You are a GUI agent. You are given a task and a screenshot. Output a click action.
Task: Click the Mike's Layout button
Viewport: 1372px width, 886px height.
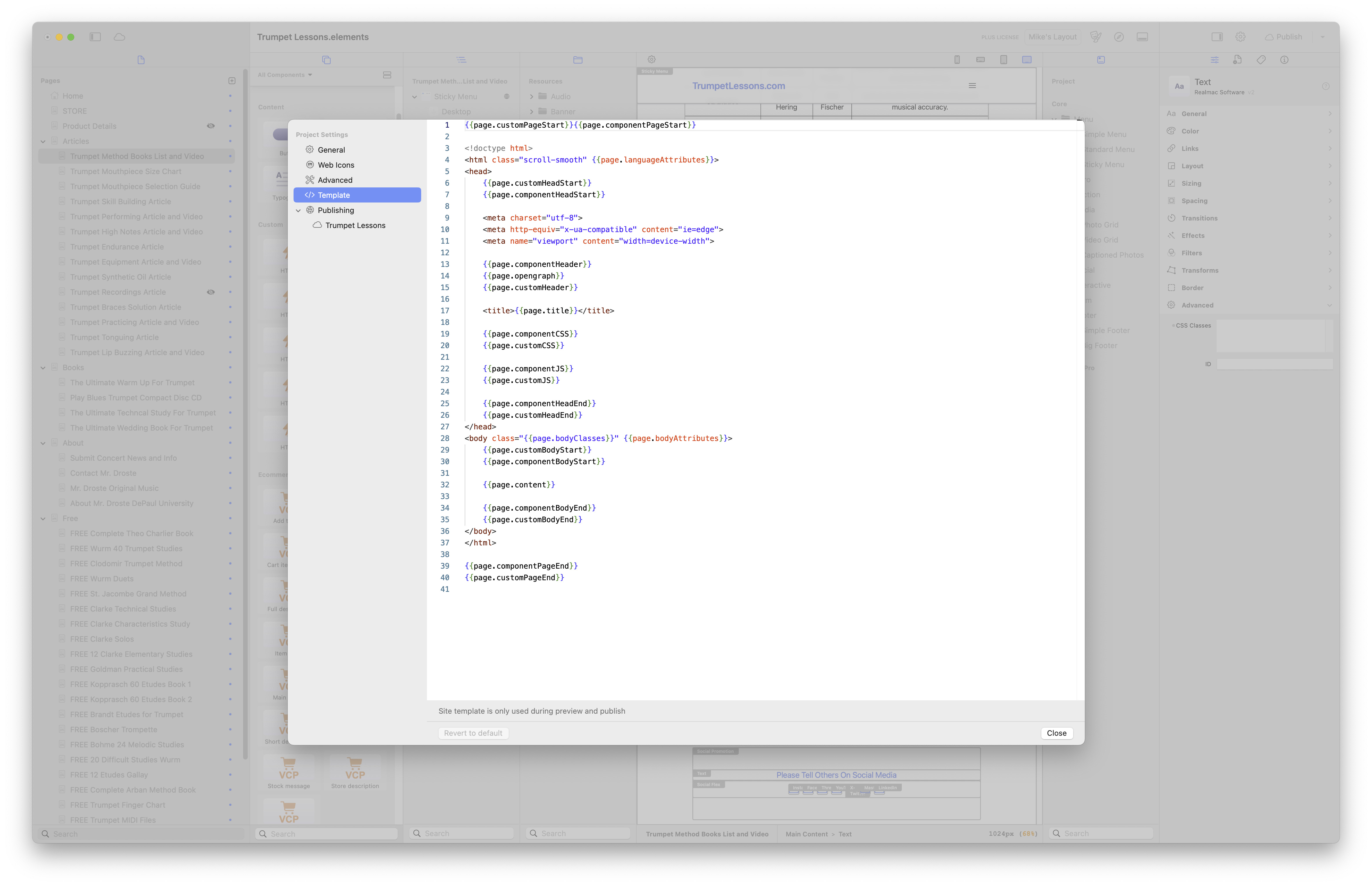(1052, 37)
